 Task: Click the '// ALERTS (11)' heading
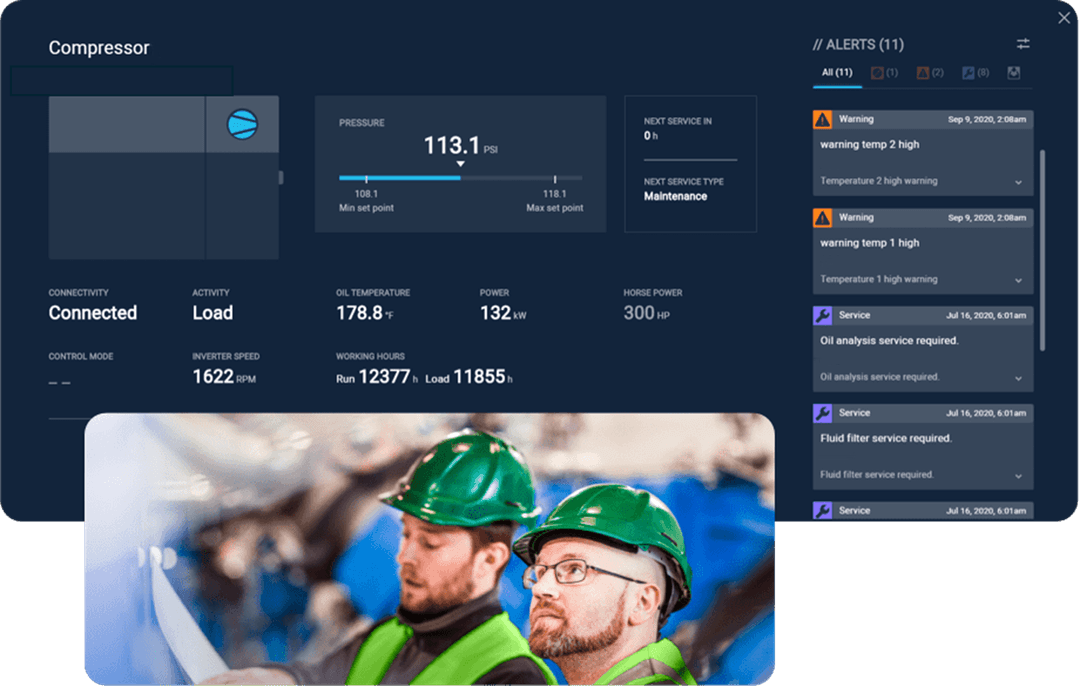point(858,45)
